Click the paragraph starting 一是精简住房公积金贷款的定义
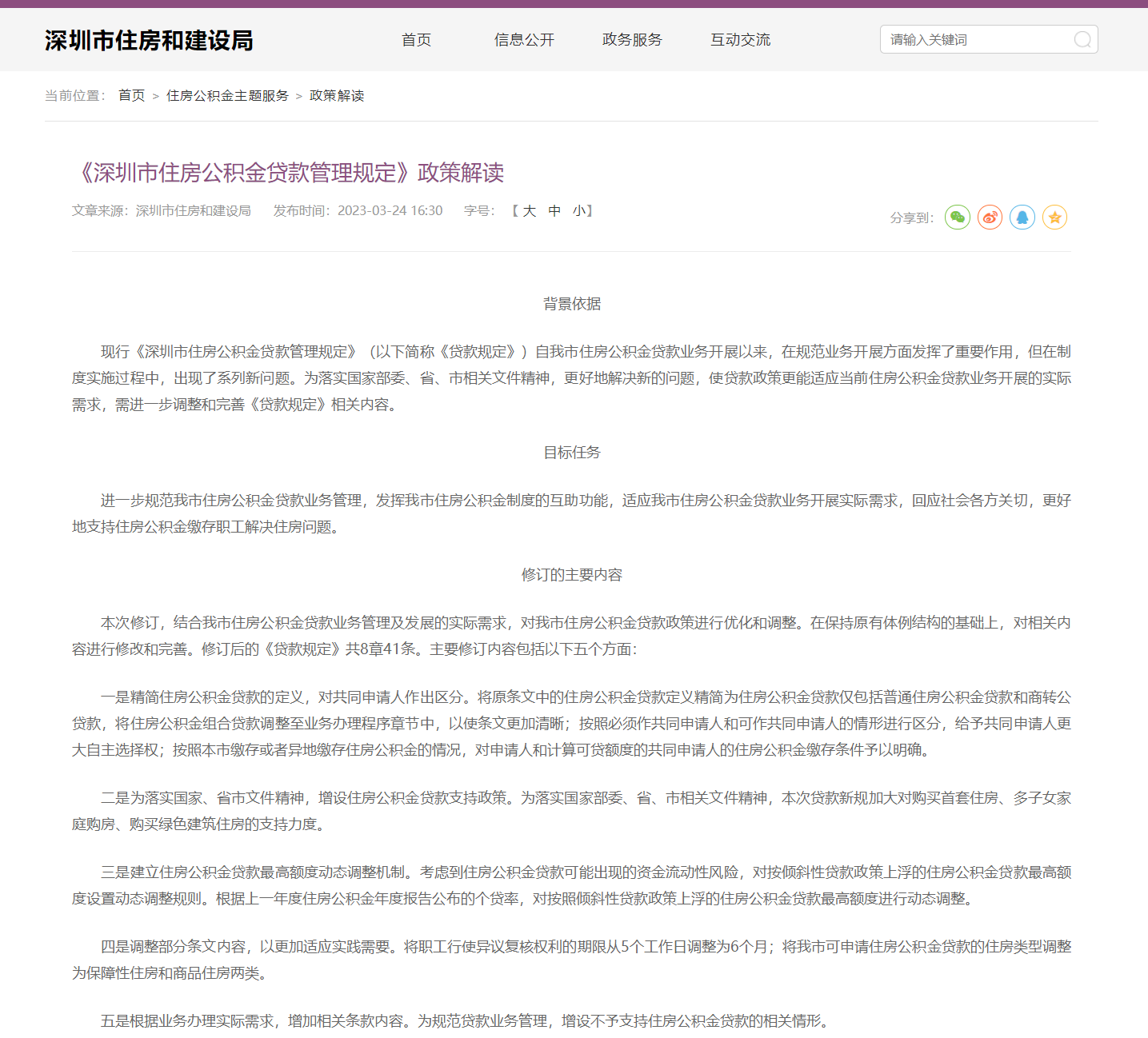 point(572,724)
